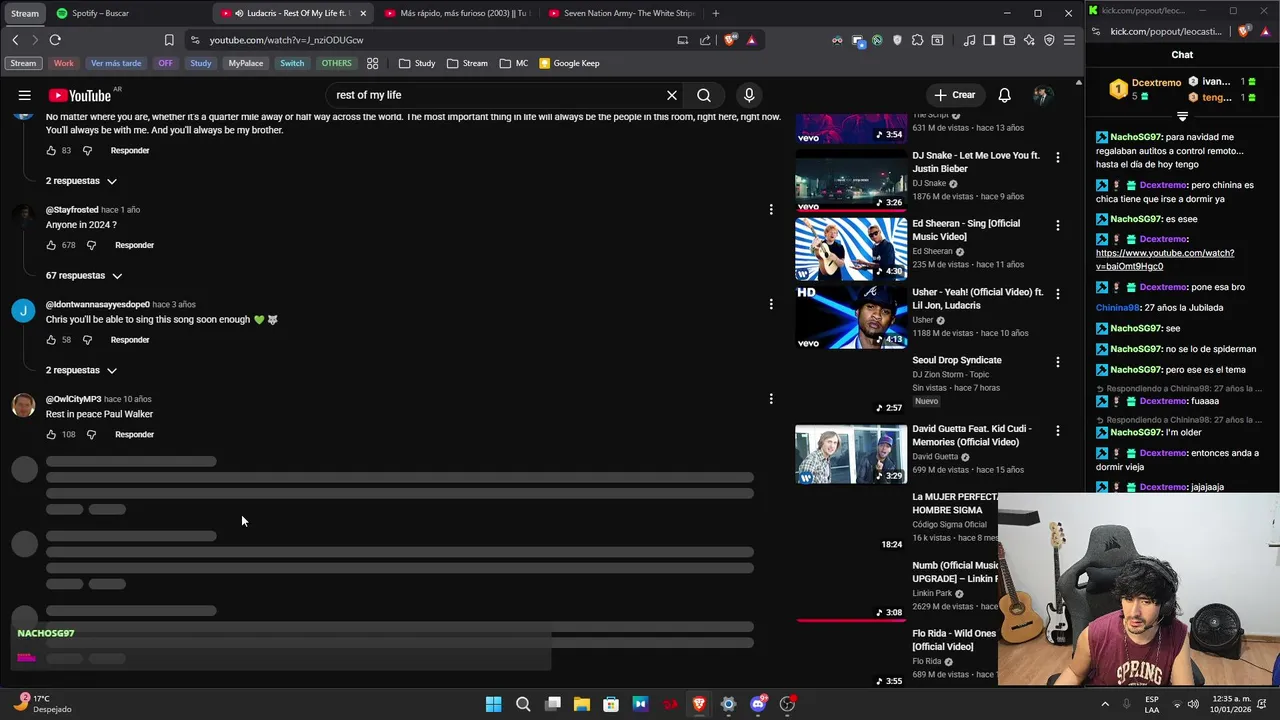
Task: Open options for DJ Snake video suggestion
Action: (1057, 157)
